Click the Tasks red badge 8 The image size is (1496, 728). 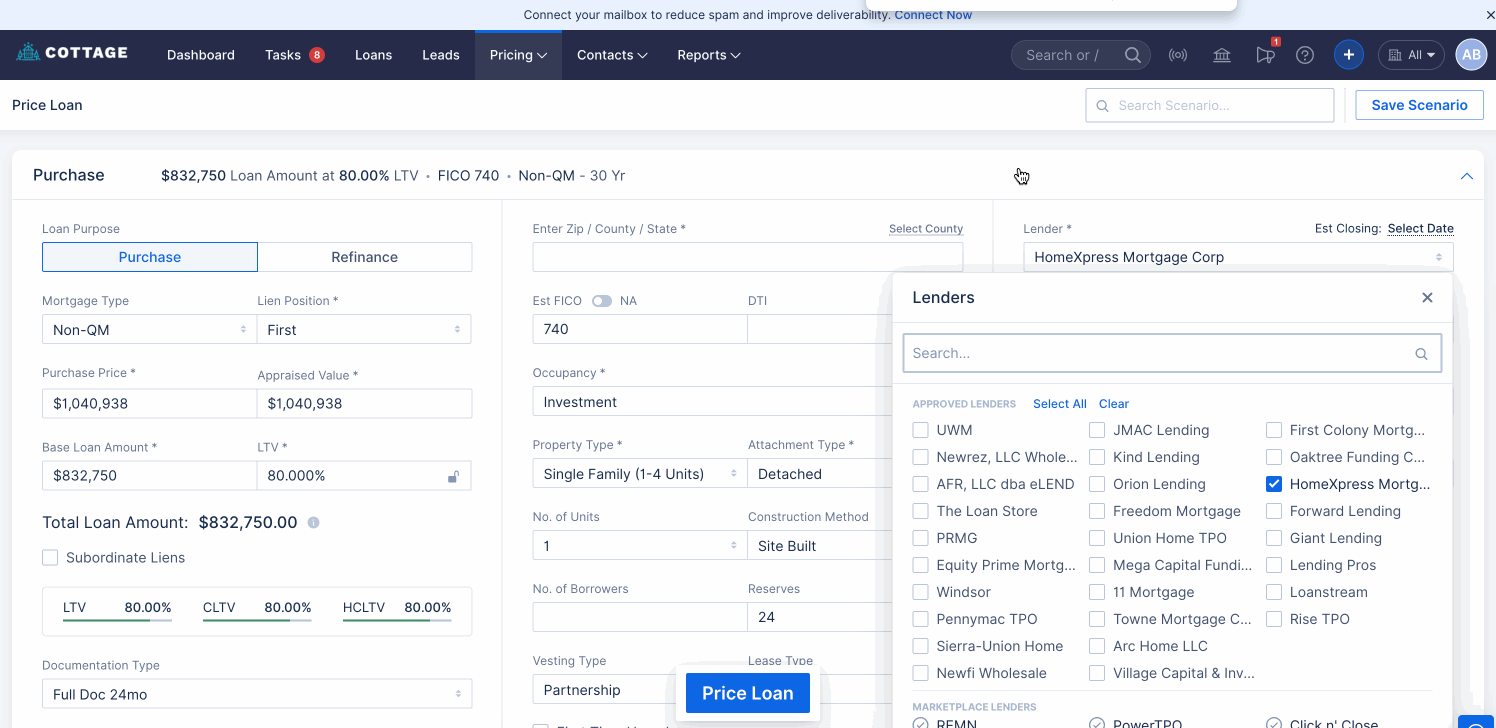(x=317, y=55)
